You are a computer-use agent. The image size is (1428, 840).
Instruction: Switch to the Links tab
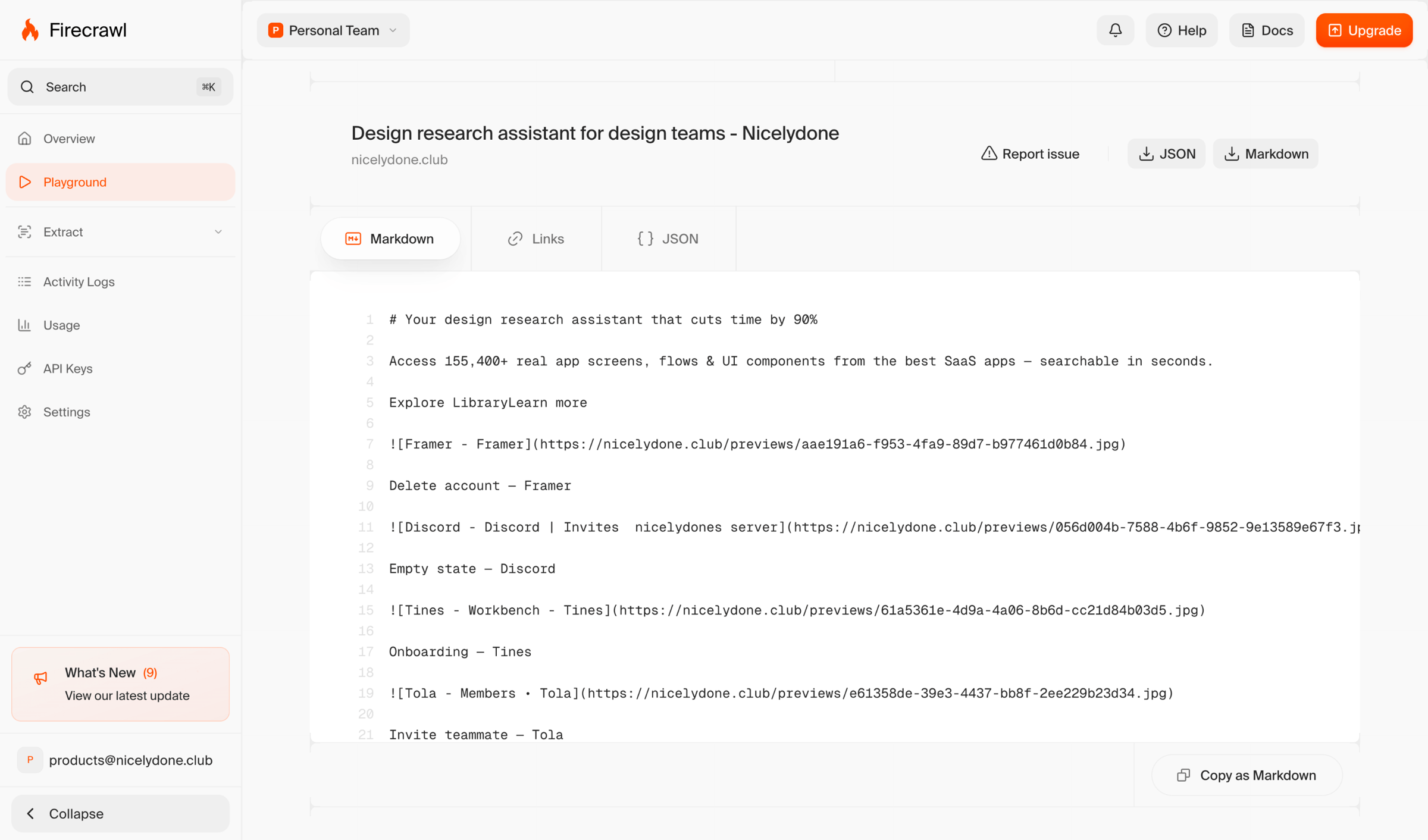tap(536, 239)
